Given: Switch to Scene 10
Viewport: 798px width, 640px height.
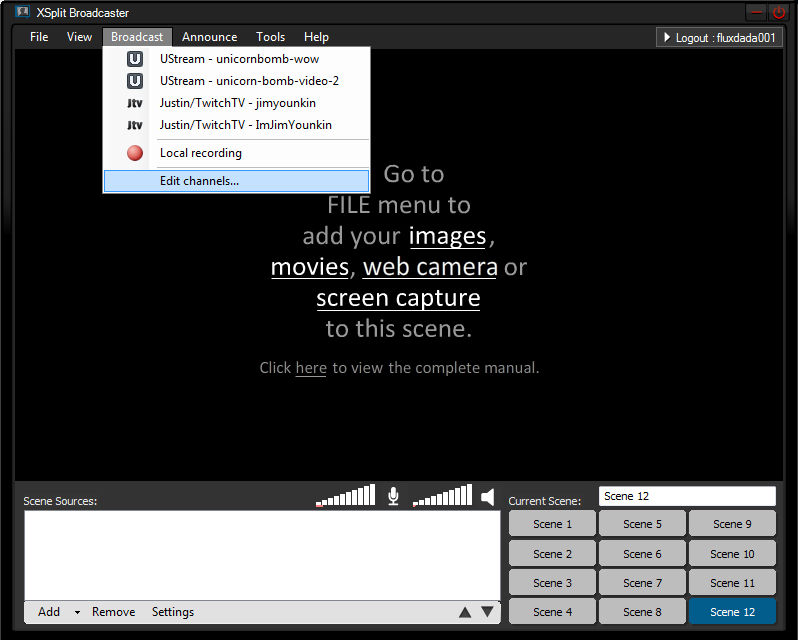Looking at the screenshot, I should tap(732, 554).
